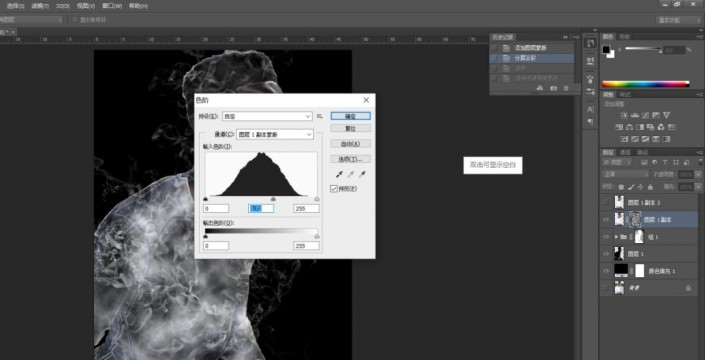Add a Photo Filter adjustment layer
The height and width of the screenshot is (360, 705).
651,127
